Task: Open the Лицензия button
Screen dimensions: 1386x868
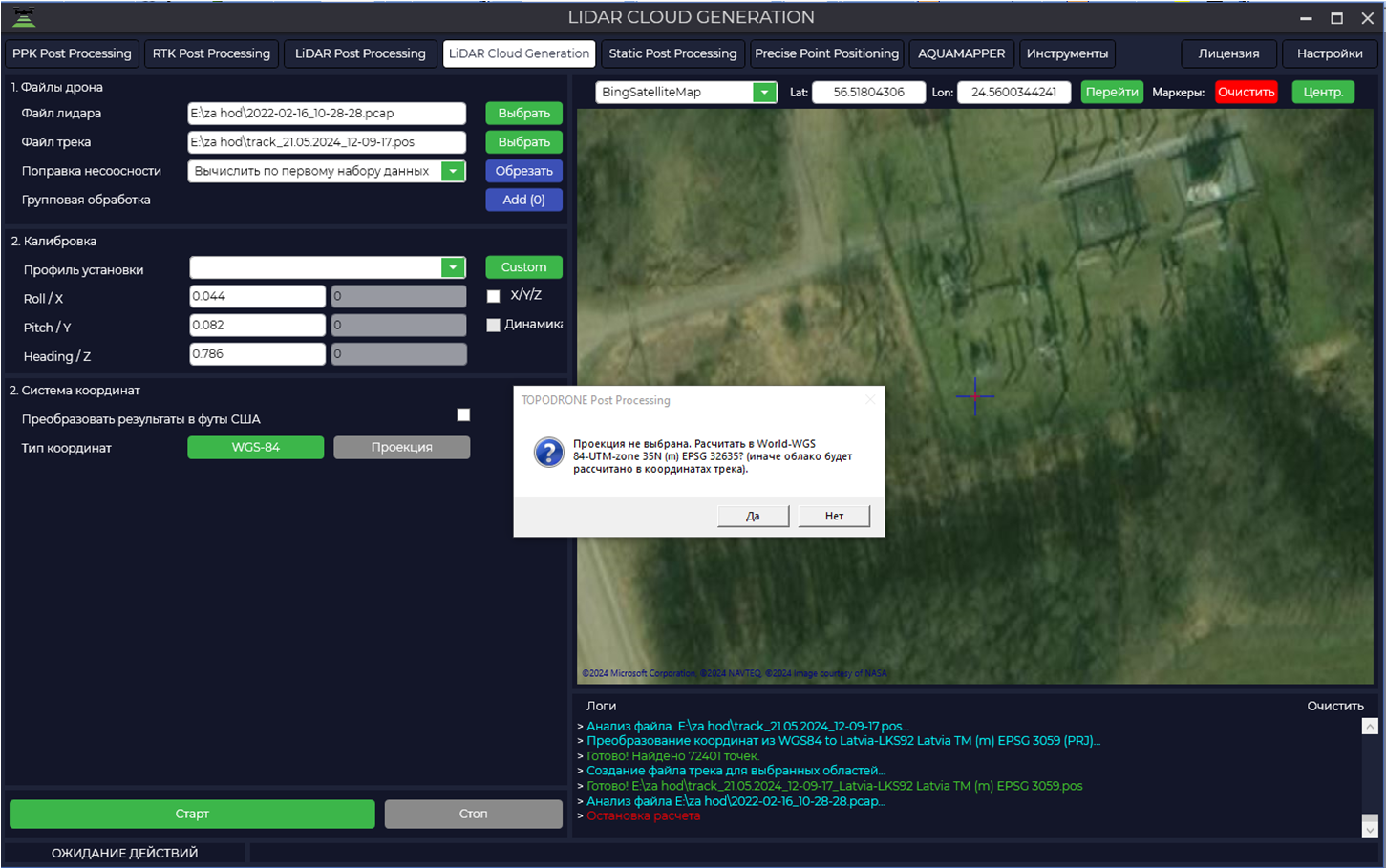Action: [1228, 53]
